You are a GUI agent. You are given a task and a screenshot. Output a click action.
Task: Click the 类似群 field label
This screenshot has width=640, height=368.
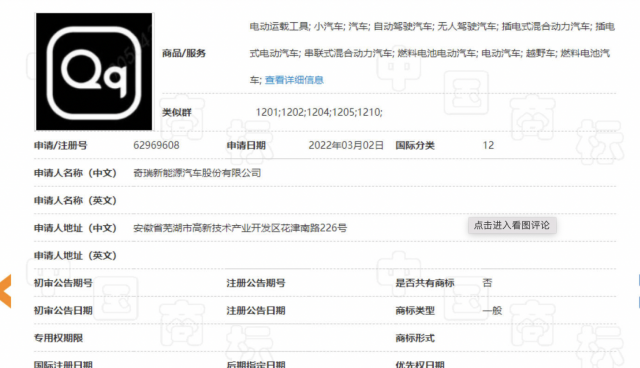click(177, 113)
